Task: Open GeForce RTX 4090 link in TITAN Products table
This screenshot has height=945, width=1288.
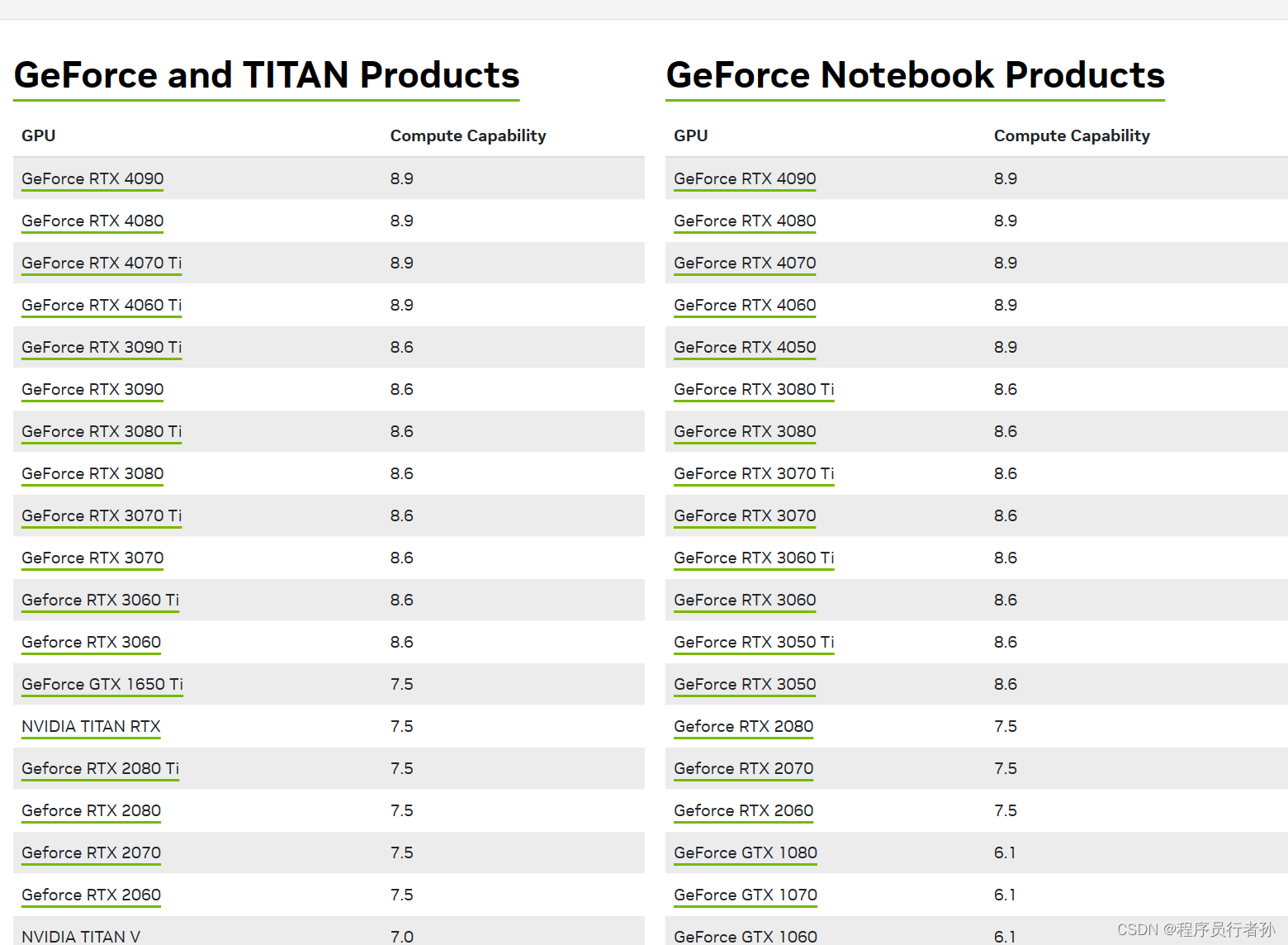Action: tap(92, 178)
